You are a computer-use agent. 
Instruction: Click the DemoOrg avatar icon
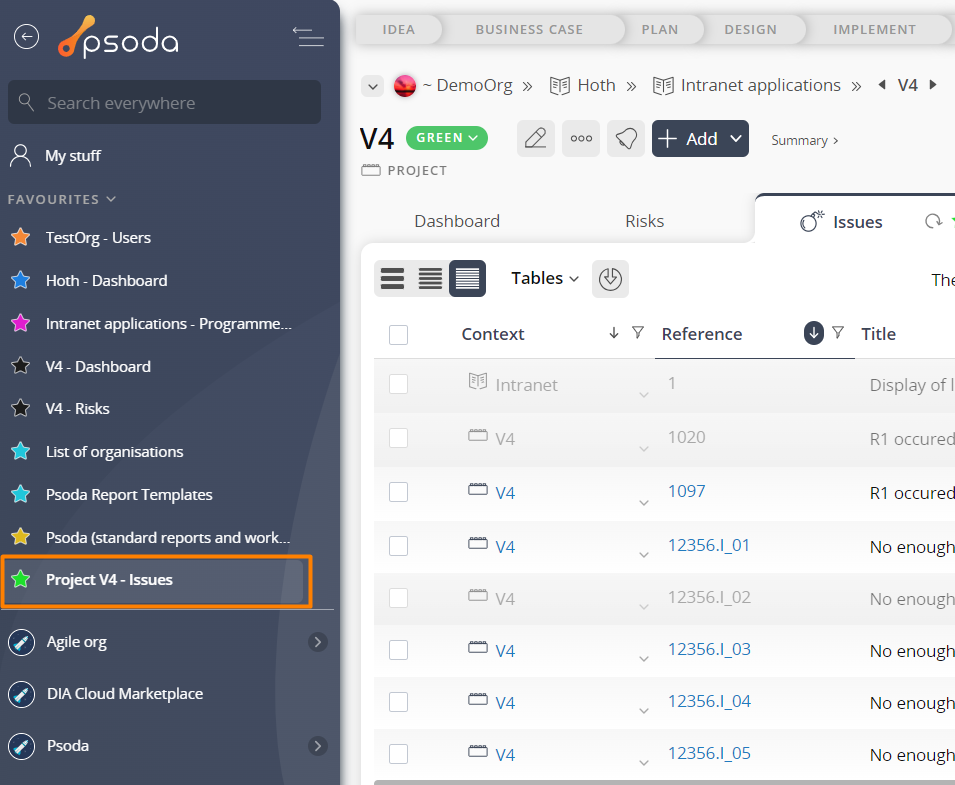pyautogui.click(x=405, y=86)
